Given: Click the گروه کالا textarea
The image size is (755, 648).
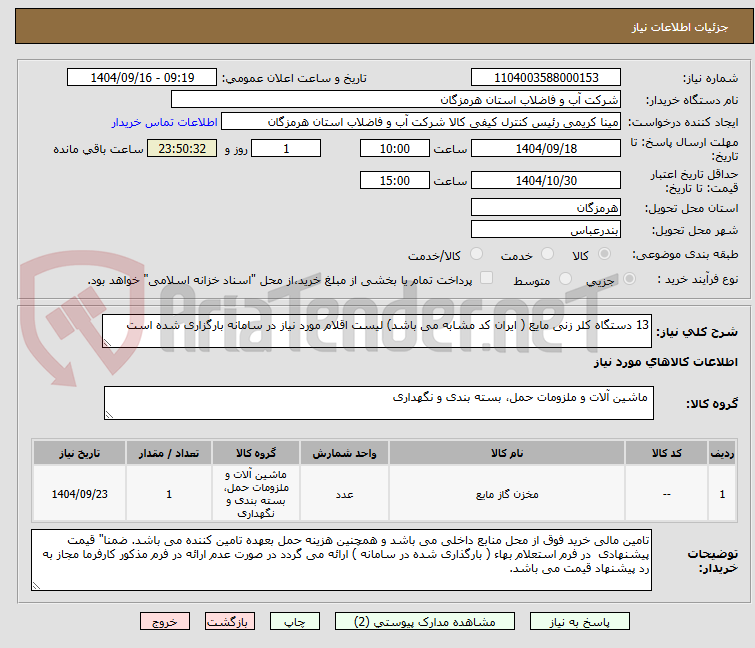Looking at the screenshot, I should (378, 403).
